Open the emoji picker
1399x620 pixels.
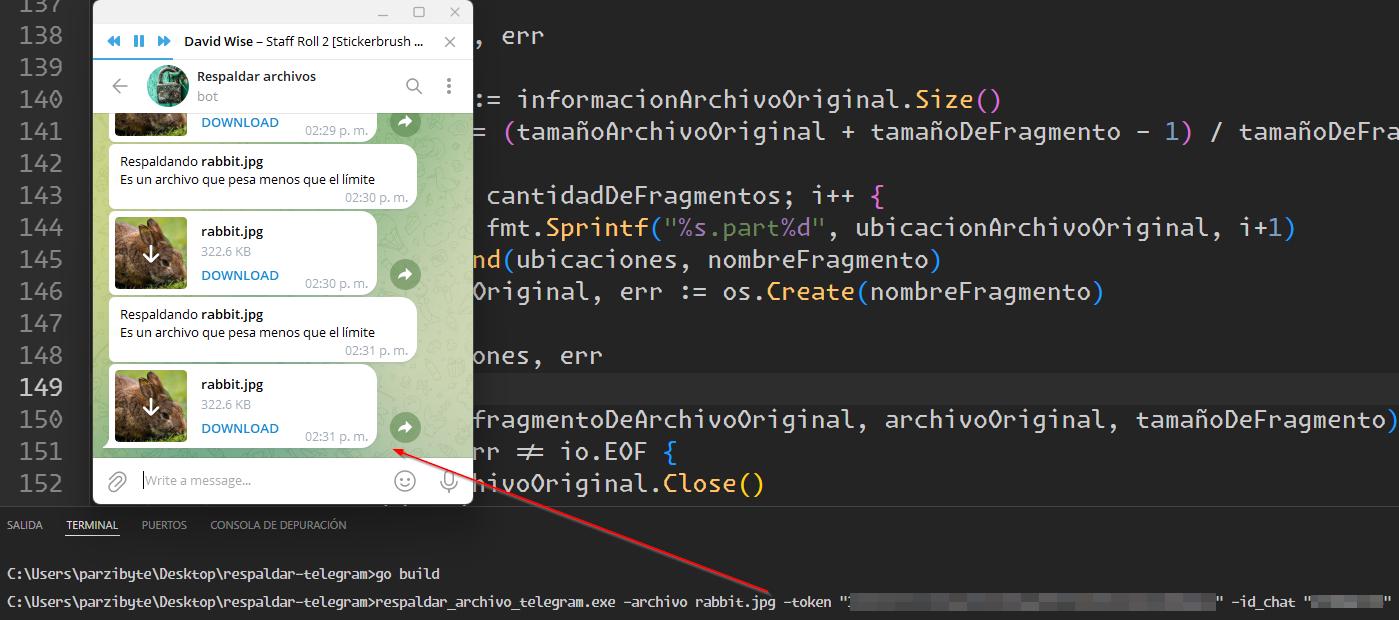405,481
